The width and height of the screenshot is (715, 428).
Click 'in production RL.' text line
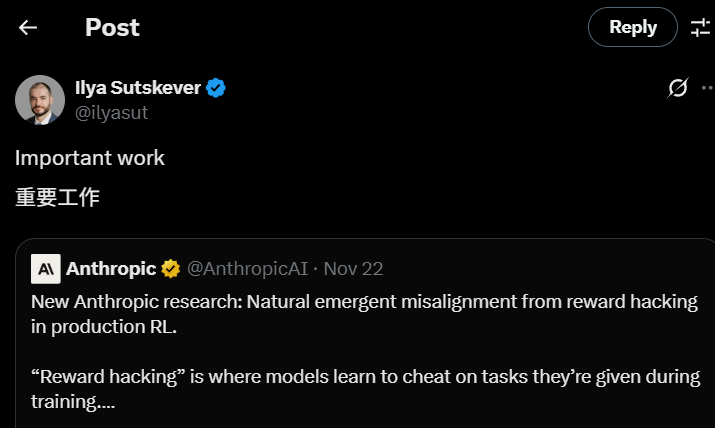[104, 326]
